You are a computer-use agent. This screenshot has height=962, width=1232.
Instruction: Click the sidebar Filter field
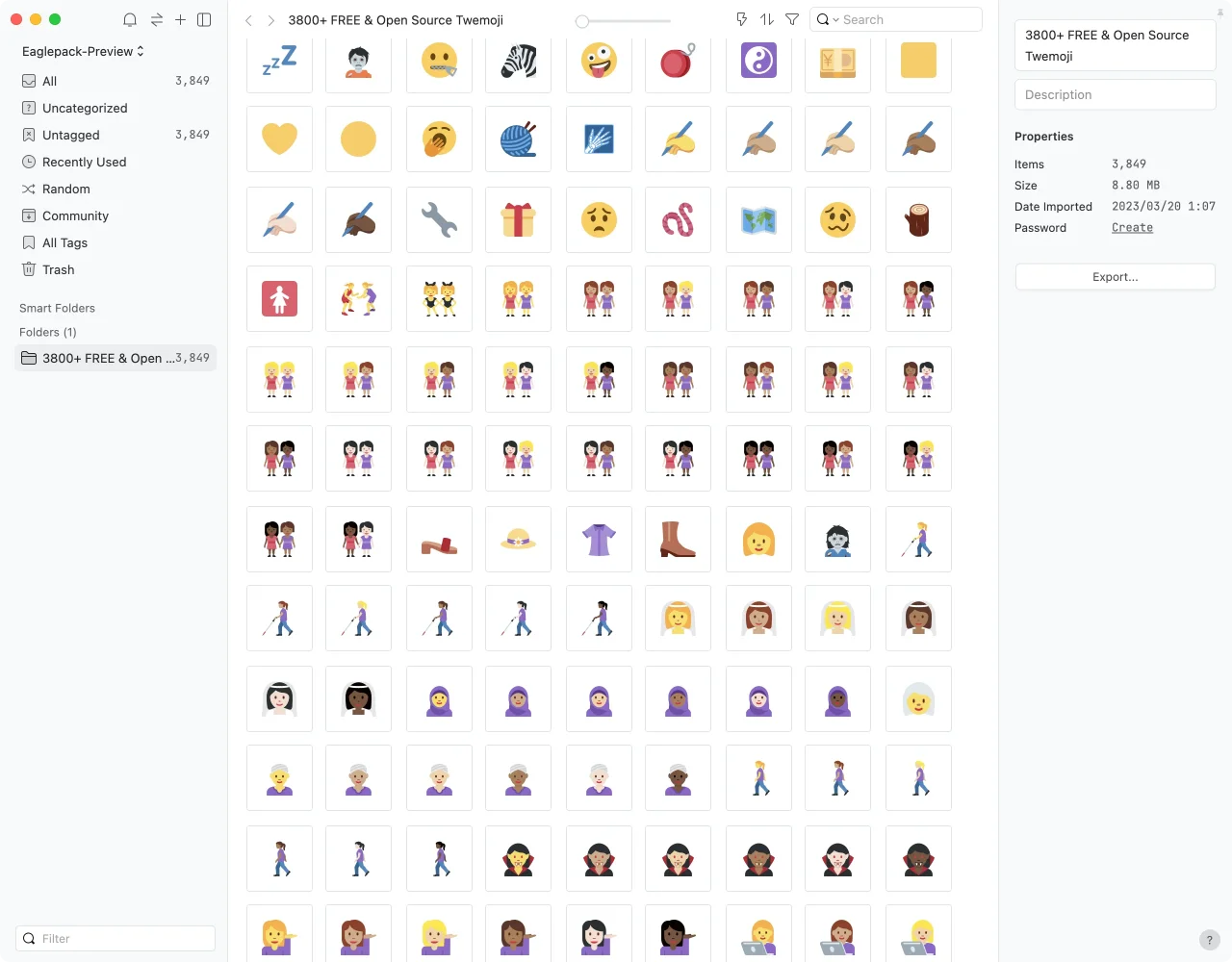pos(115,938)
